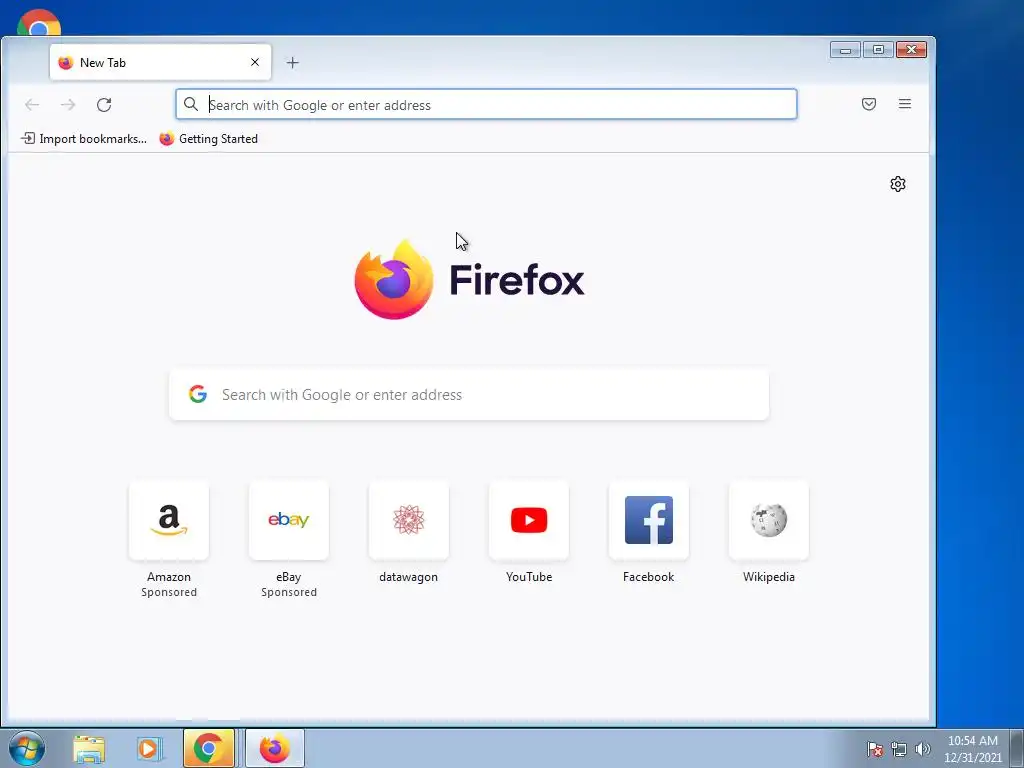Viewport: 1024px width, 768px height.
Task: Close the Firefox window
Action: [912, 50]
